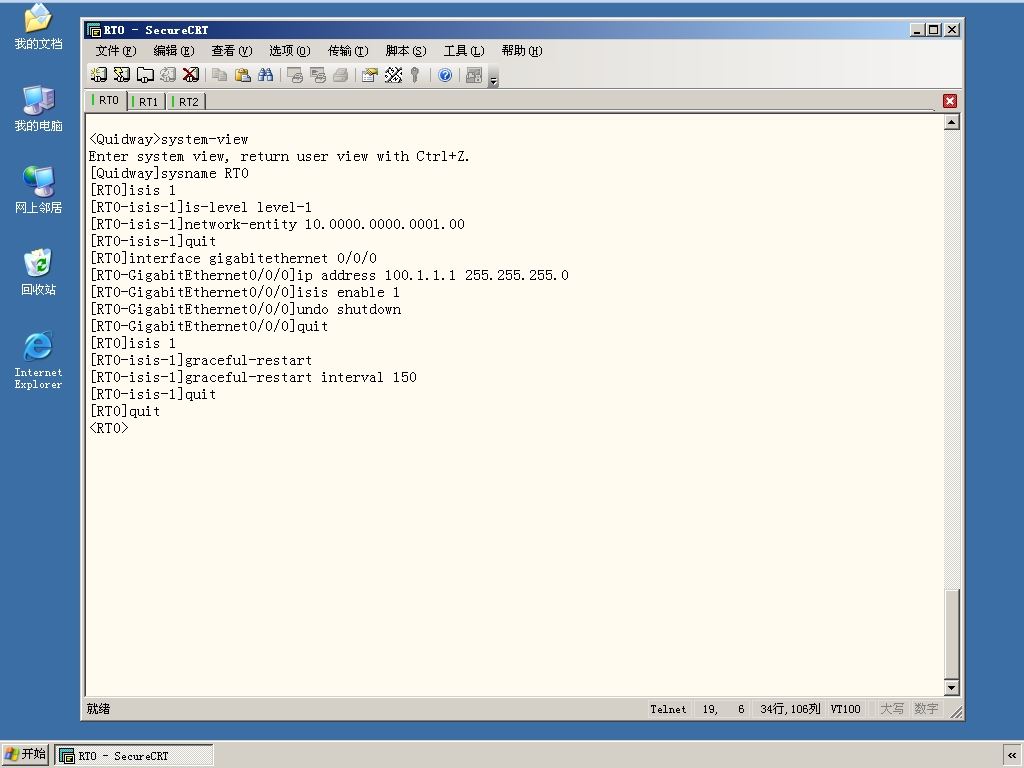Click the blue Help question mark icon
Screen dimensions: 1024x768
tap(445, 75)
